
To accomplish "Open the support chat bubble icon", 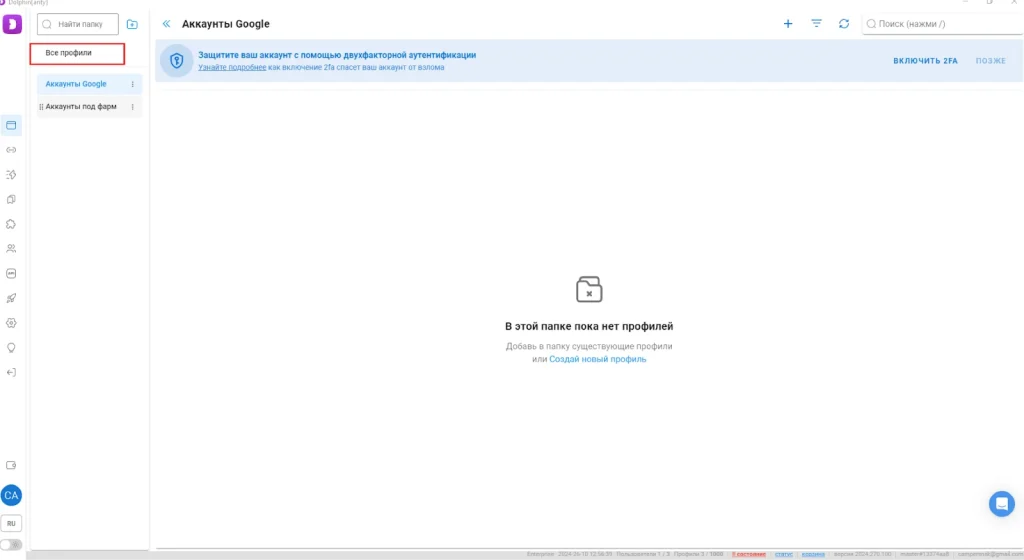I will point(1001,504).
